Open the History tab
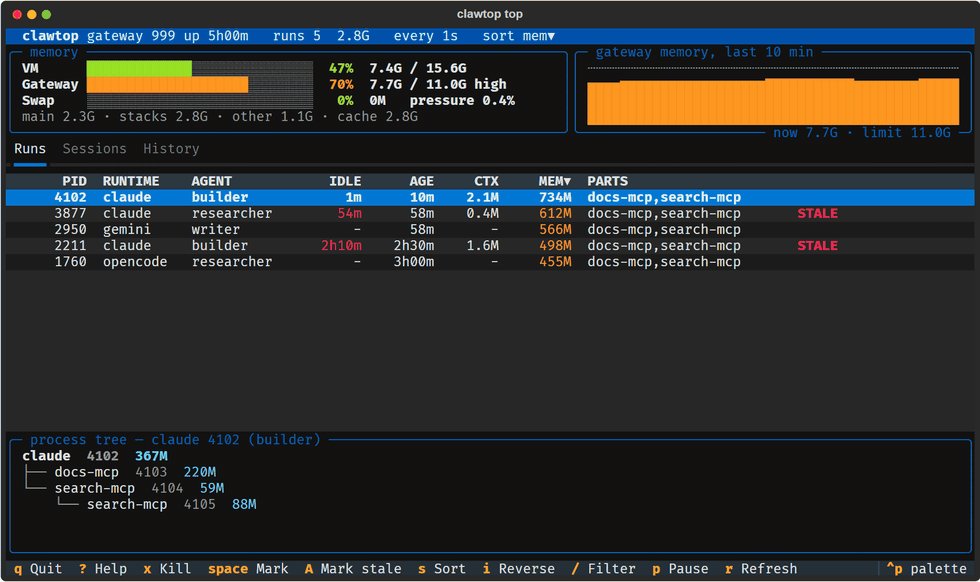This screenshot has height=582, width=980. coord(171,149)
